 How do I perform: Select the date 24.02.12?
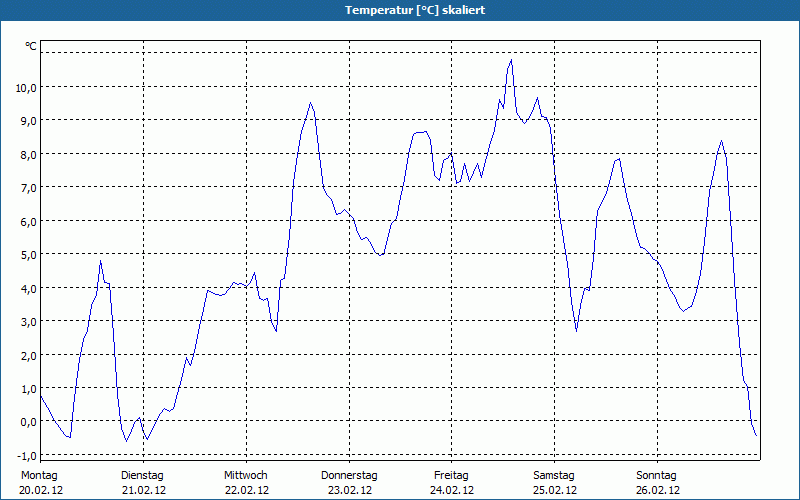pyautogui.click(x=452, y=490)
